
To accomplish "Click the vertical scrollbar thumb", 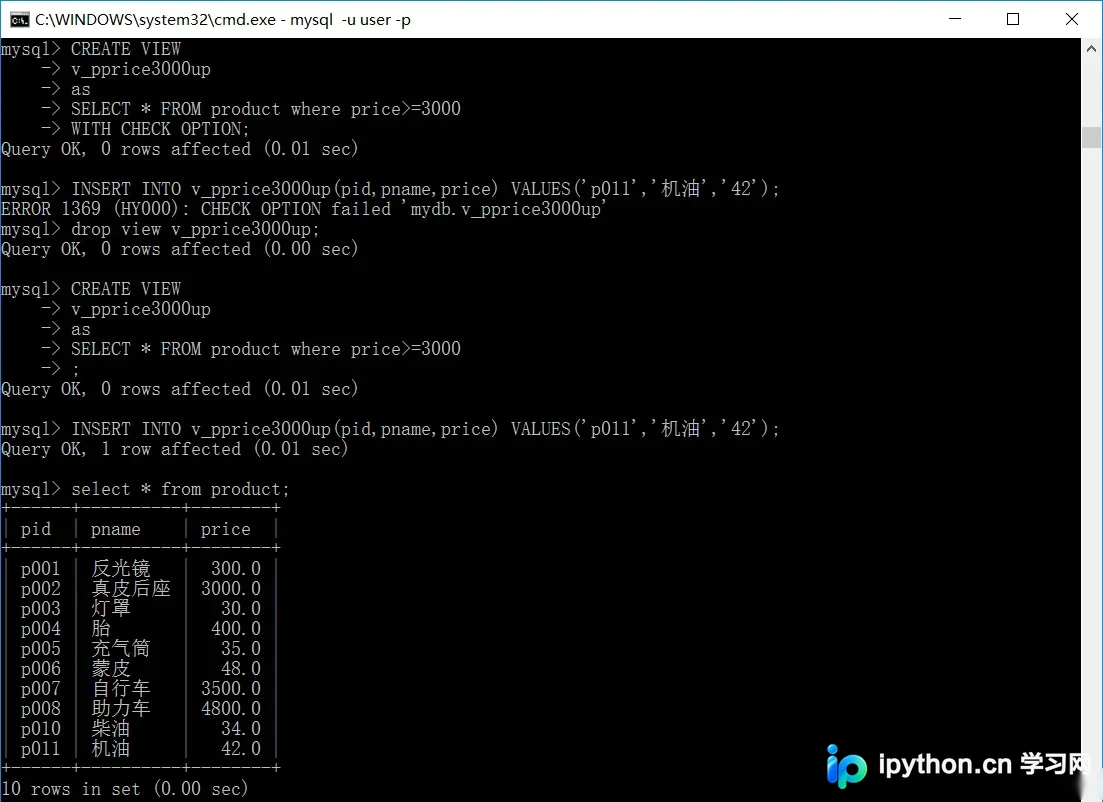I will tap(1091, 137).
